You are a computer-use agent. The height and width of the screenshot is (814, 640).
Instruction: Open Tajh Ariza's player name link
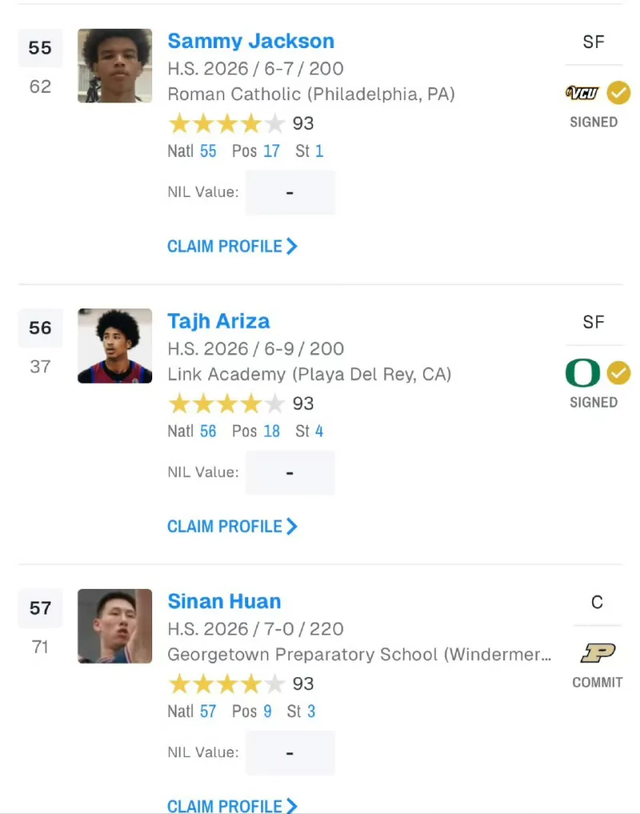click(218, 321)
